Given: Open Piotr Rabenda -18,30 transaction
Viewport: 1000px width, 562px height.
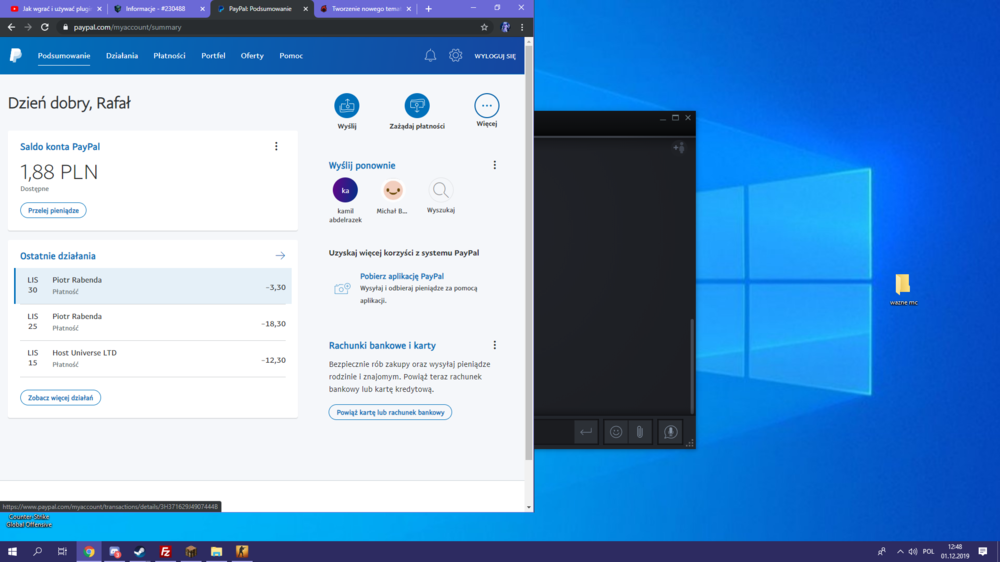Looking at the screenshot, I should click(153, 322).
